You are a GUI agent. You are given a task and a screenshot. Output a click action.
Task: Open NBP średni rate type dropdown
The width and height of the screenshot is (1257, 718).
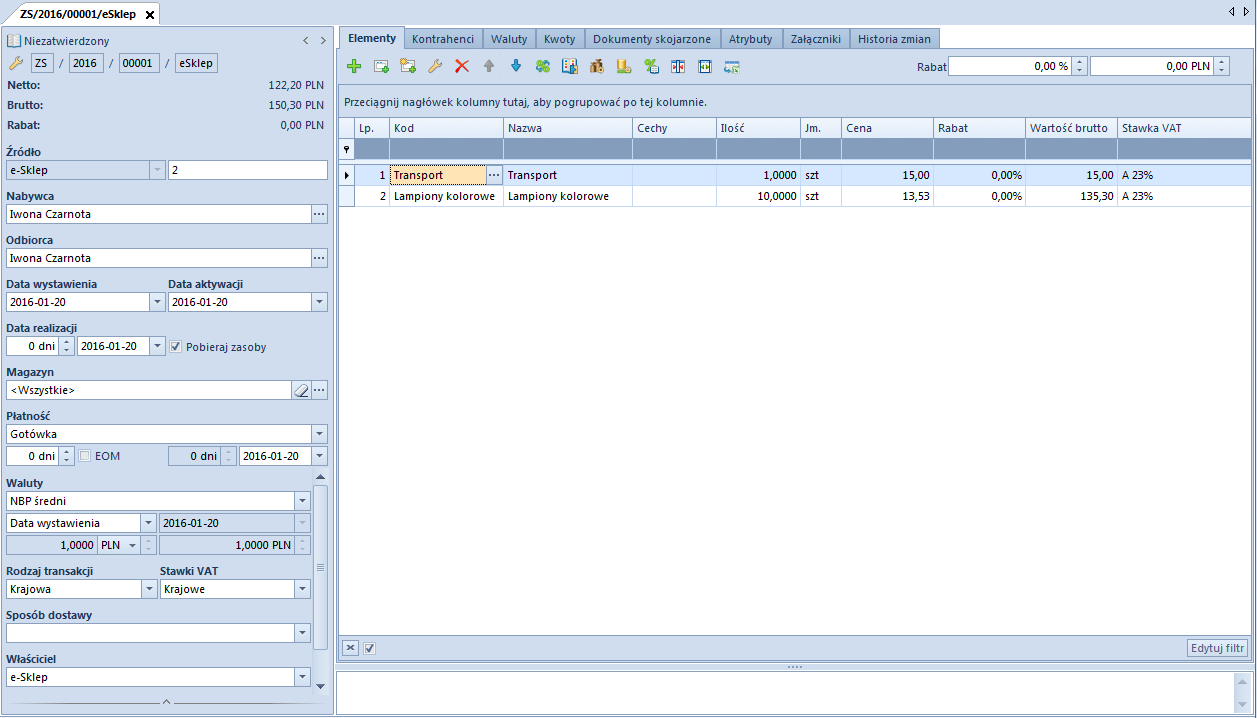pos(302,501)
